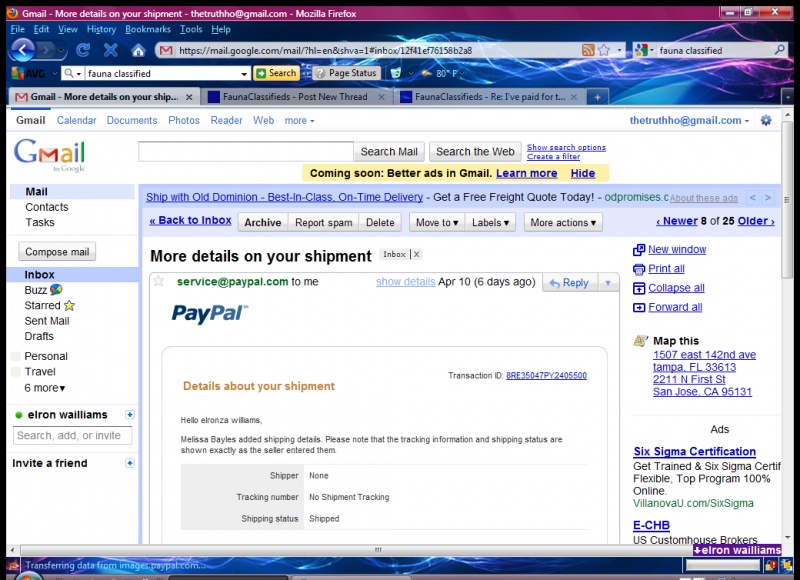Viewport: 800px width, 580px height.
Task: Click the Archive button
Action: (263, 222)
